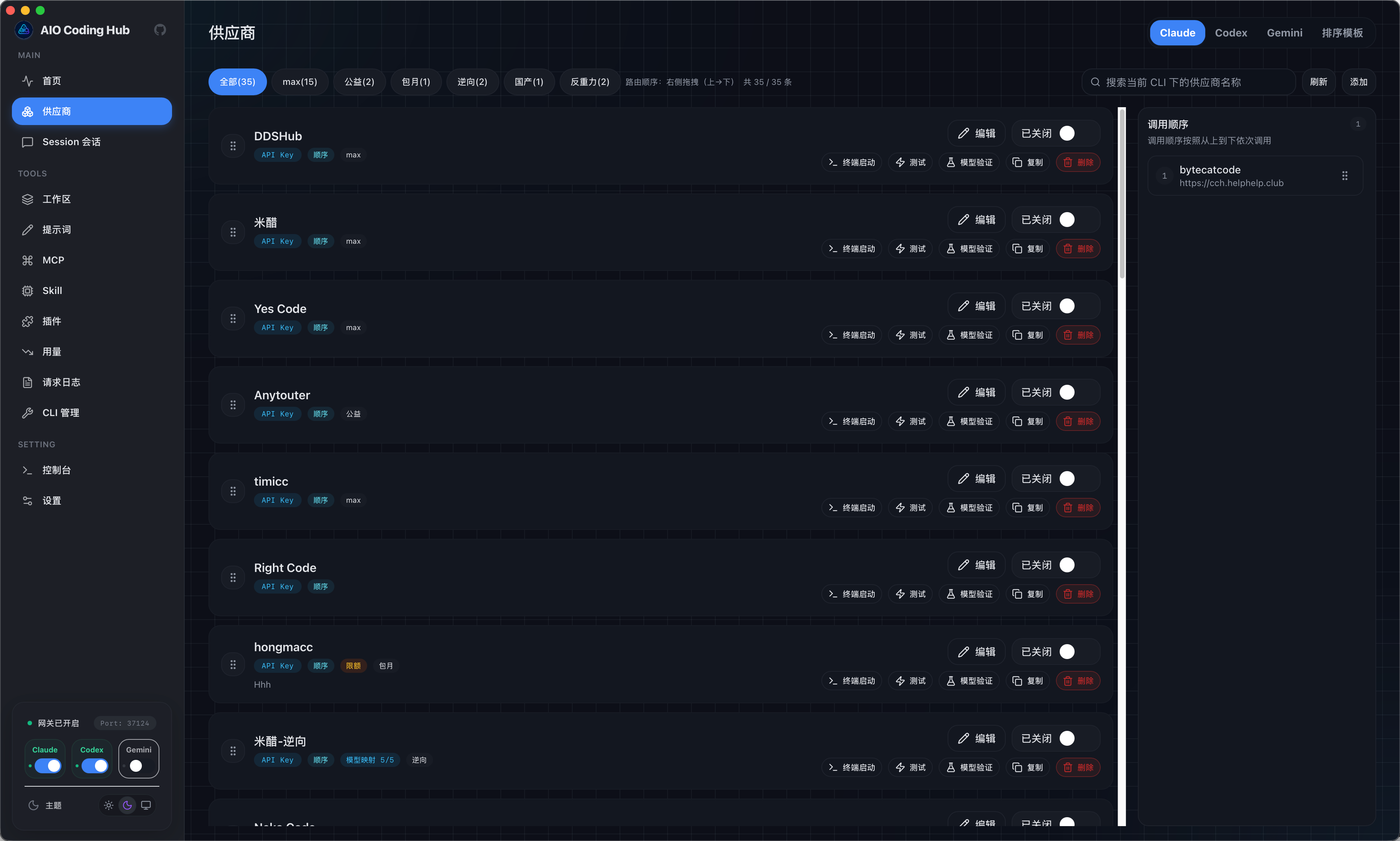Filter providers by 包月(1)
This screenshot has width=1400, height=841.
[416, 82]
